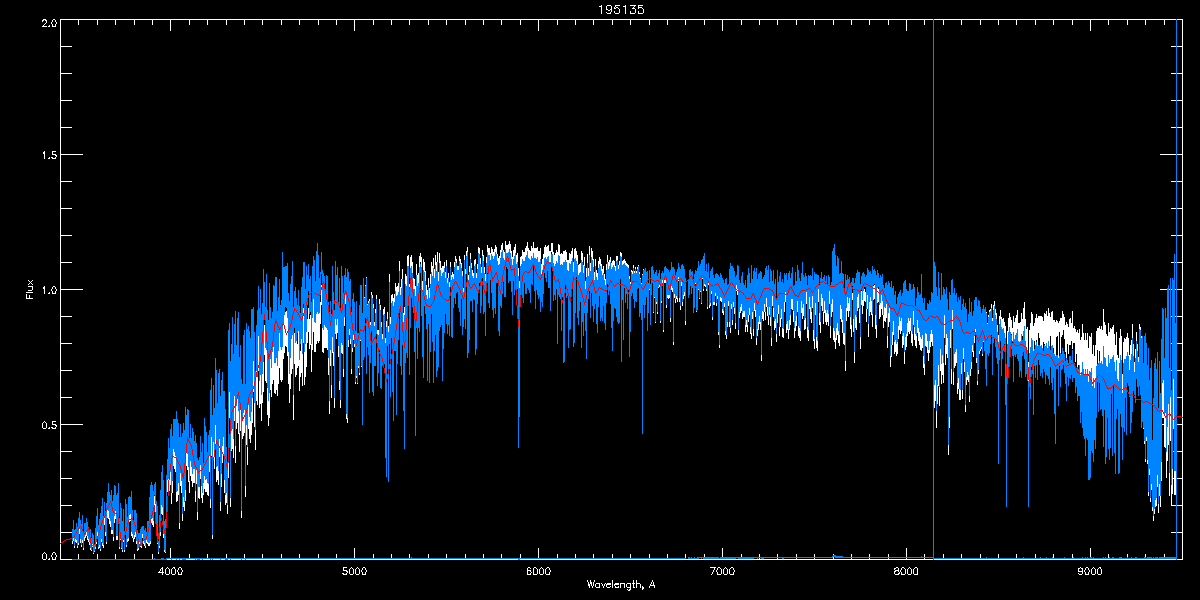The image size is (1200, 600).
Task: Click the Wavelength, A x-axis label
Action: [621, 584]
